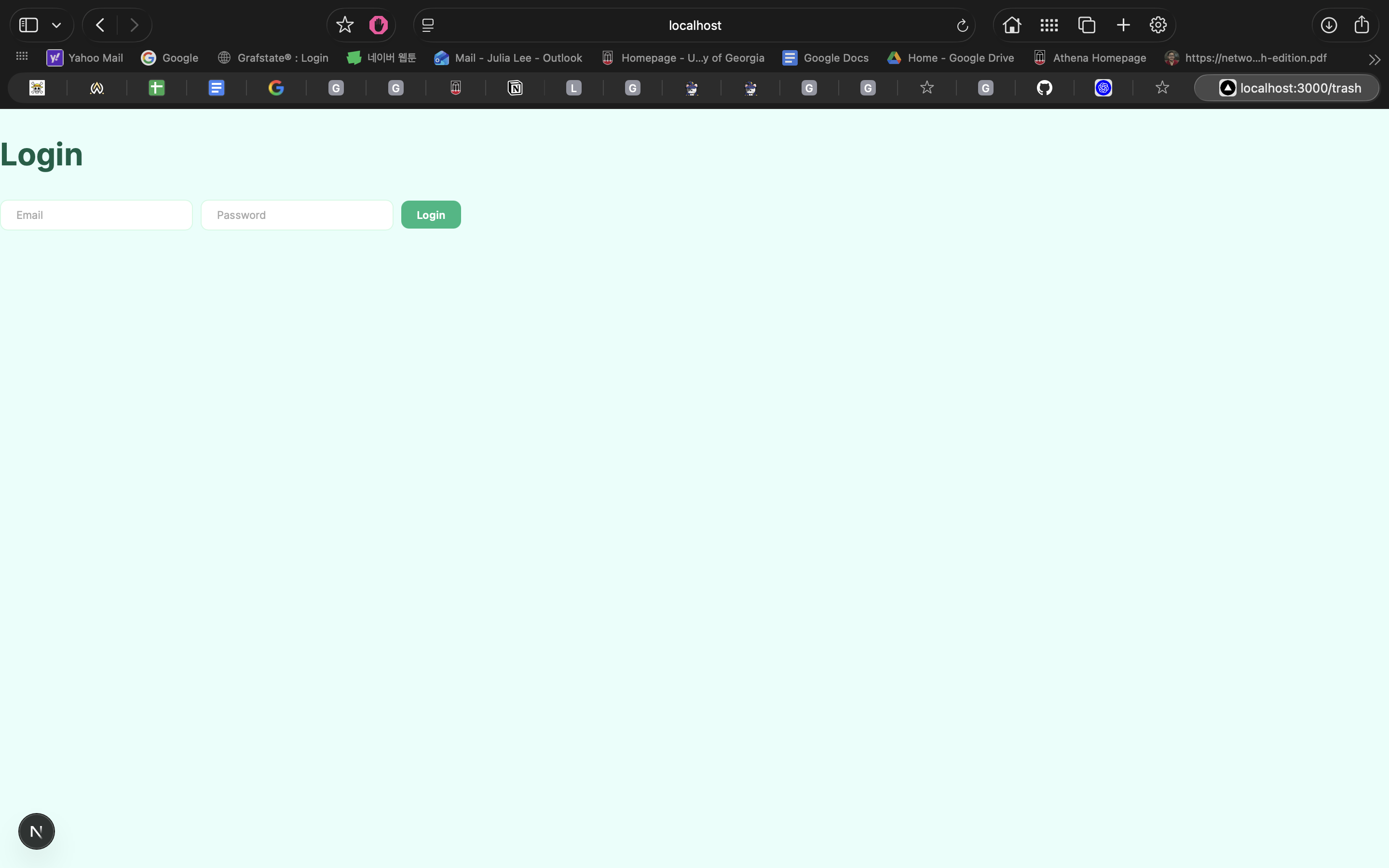Viewport: 1389px width, 868px height.
Task: Click the bookmark star icon
Action: point(344,25)
